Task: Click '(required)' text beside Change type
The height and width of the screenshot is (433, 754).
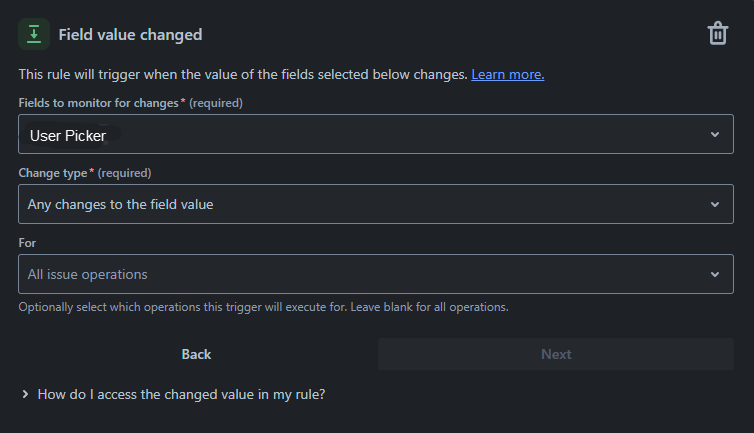Action: [125, 173]
